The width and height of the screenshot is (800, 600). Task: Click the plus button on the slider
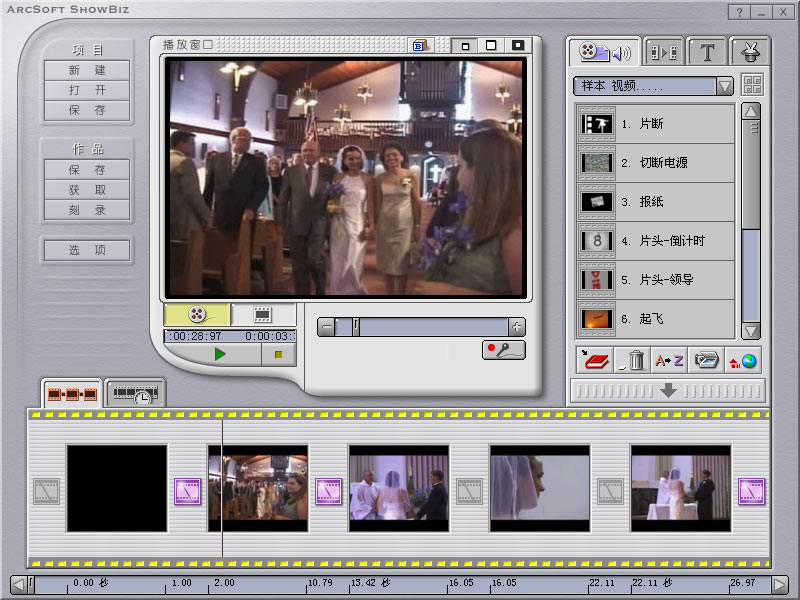(x=516, y=327)
